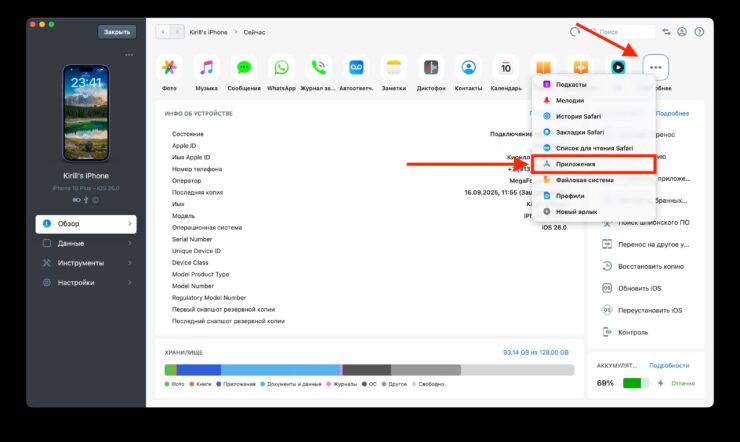The height and width of the screenshot is (442, 740).
Task: Open WhatsApp data section
Action: tap(281, 68)
